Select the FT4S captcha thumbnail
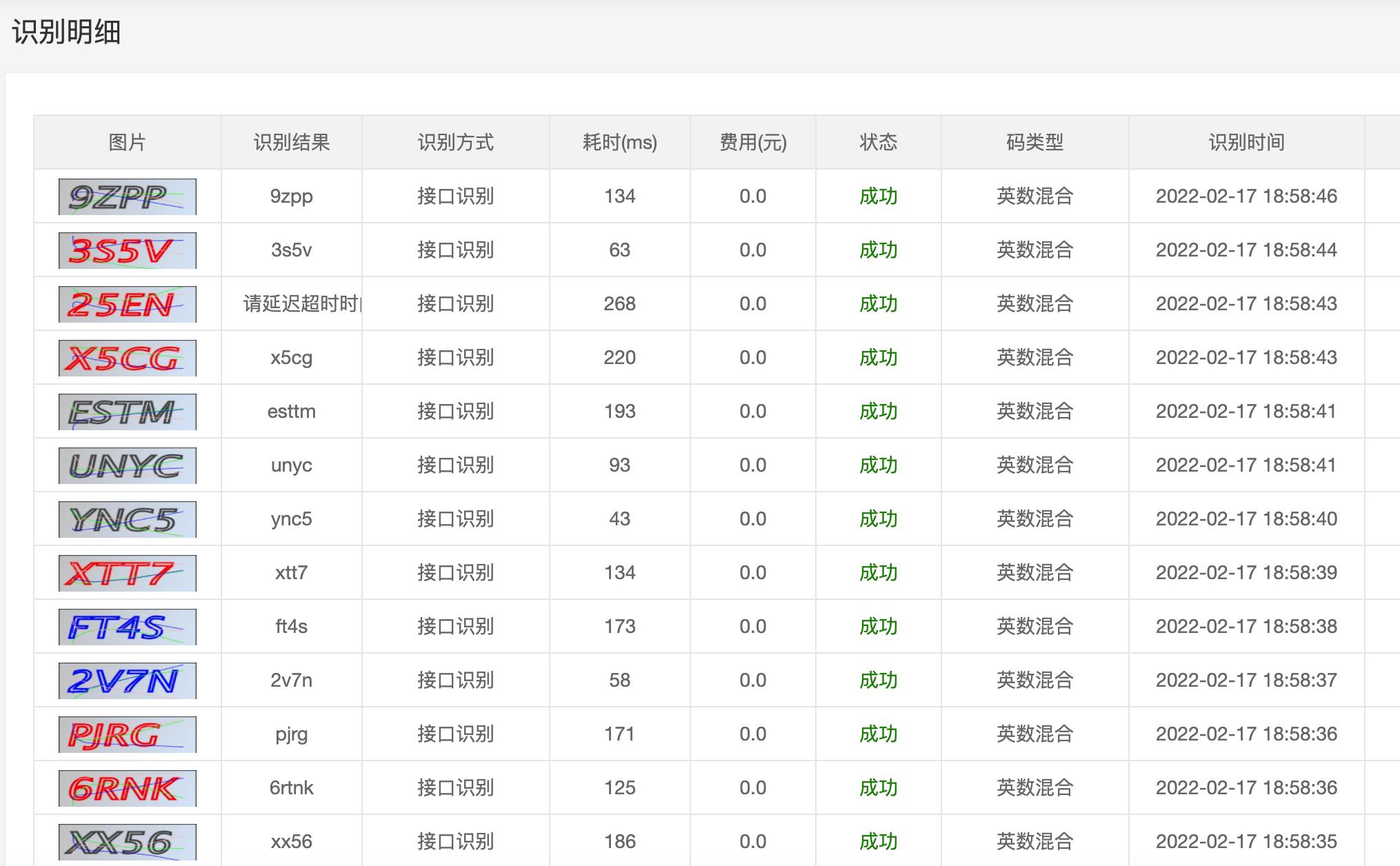Viewport: 1400px width, 866px height. 128,626
